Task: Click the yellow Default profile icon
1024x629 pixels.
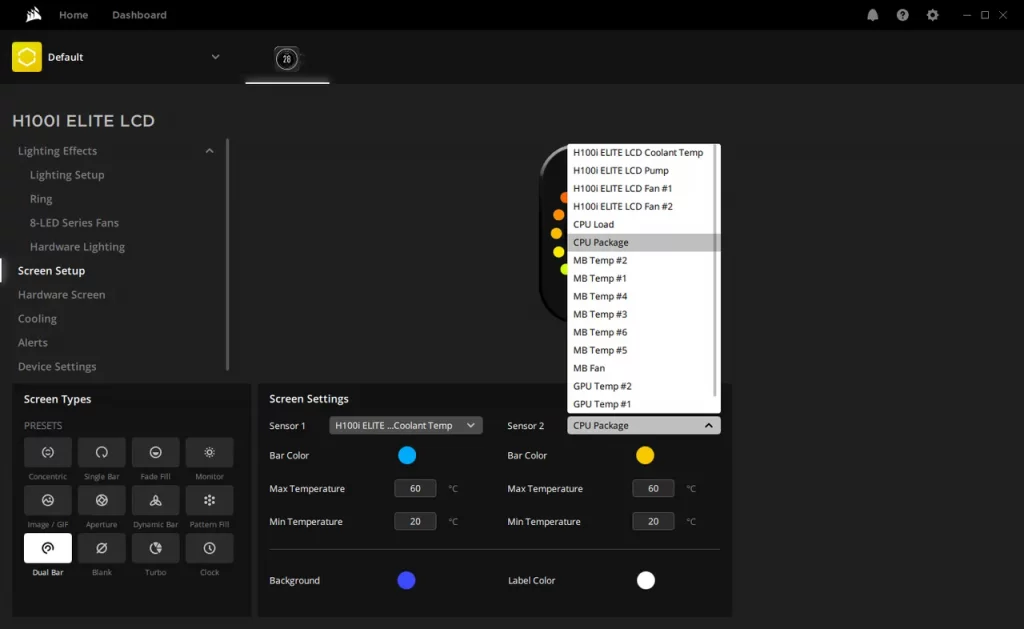Action: [x=27, y=57]
